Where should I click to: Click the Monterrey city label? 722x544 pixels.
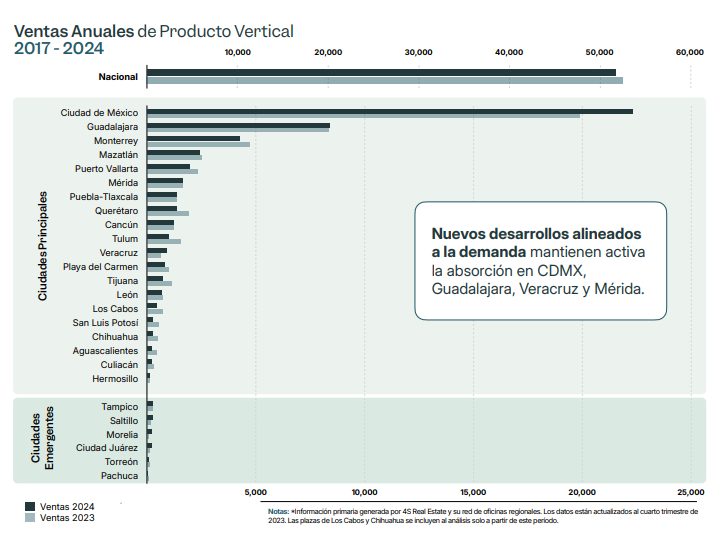[115, 141]
